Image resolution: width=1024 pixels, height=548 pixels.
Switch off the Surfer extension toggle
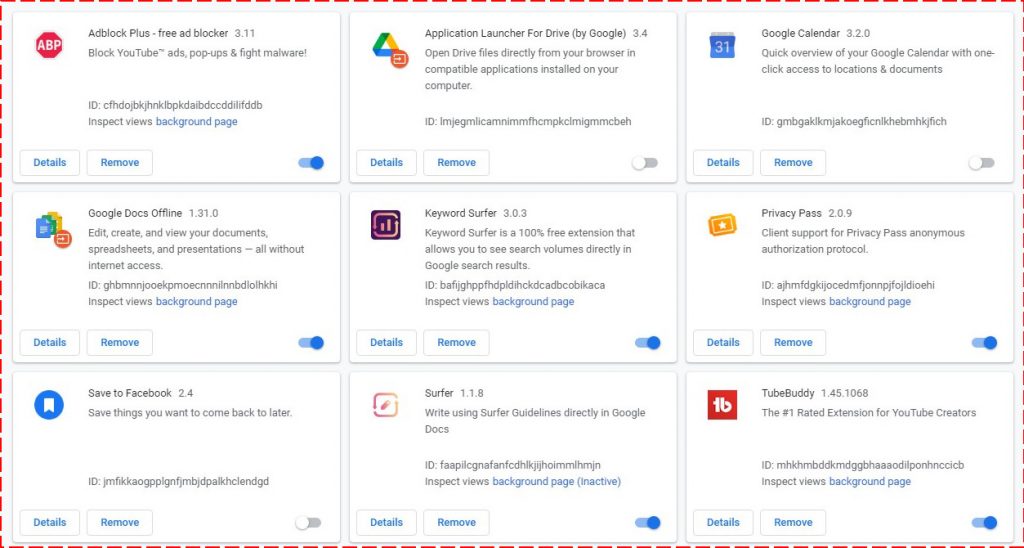(x=648, y=523)
